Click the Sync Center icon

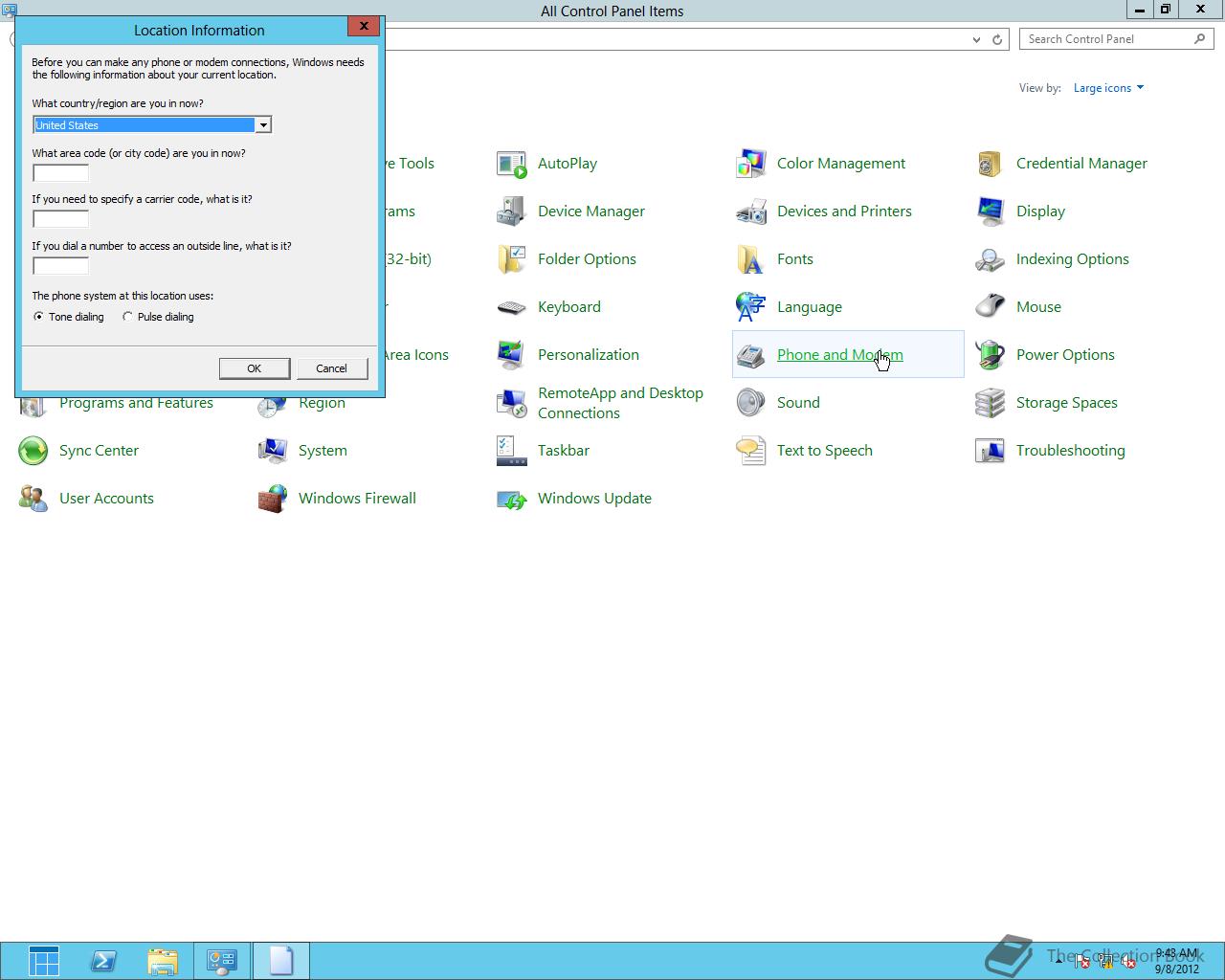click(x=33, y=451)
